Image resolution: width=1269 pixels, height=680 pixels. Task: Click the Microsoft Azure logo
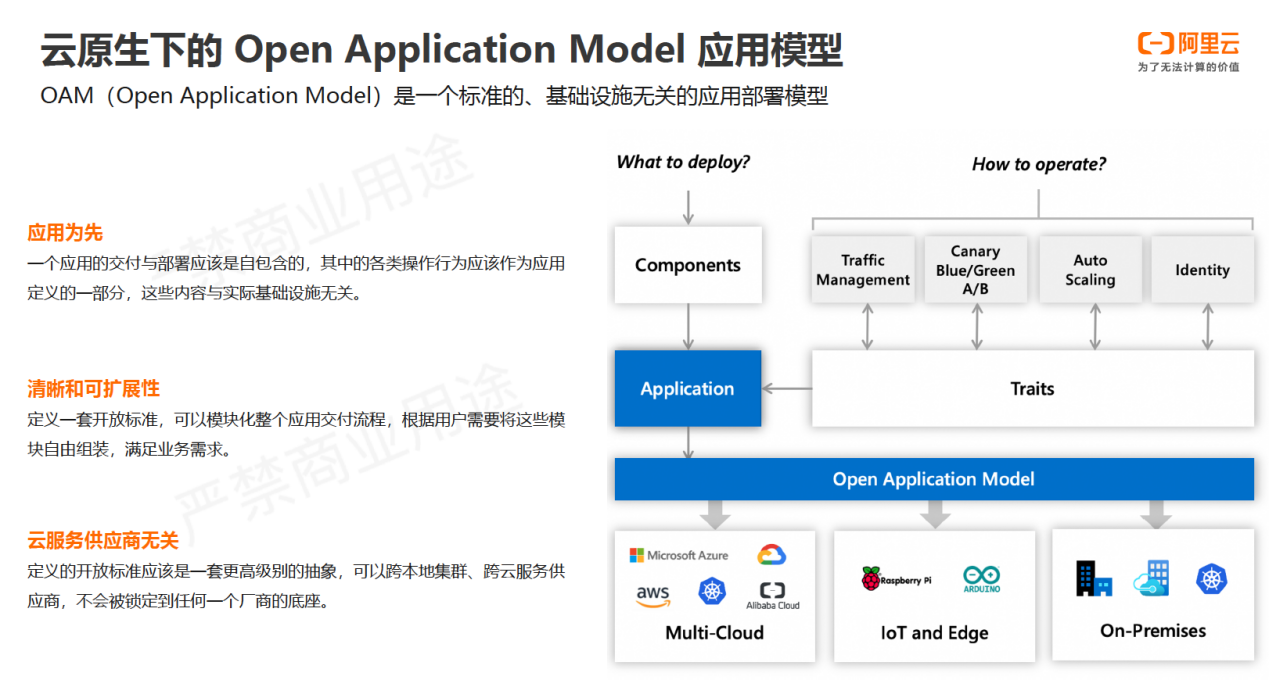[678, 555]
